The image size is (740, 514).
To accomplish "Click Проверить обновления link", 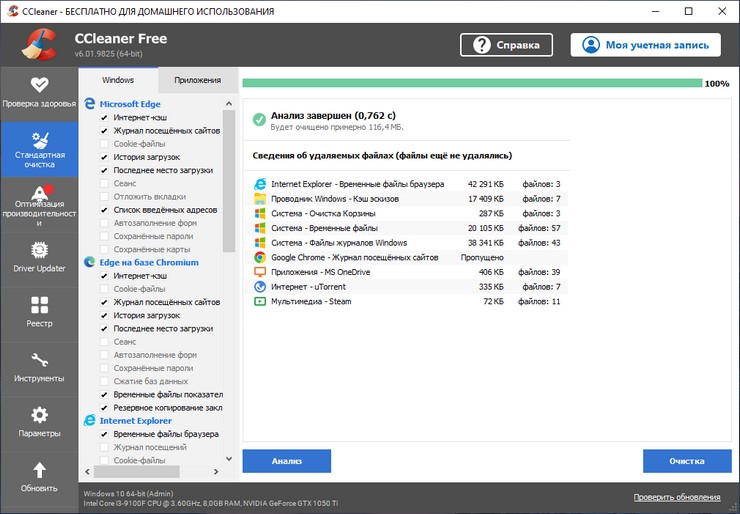I will 677,497.
